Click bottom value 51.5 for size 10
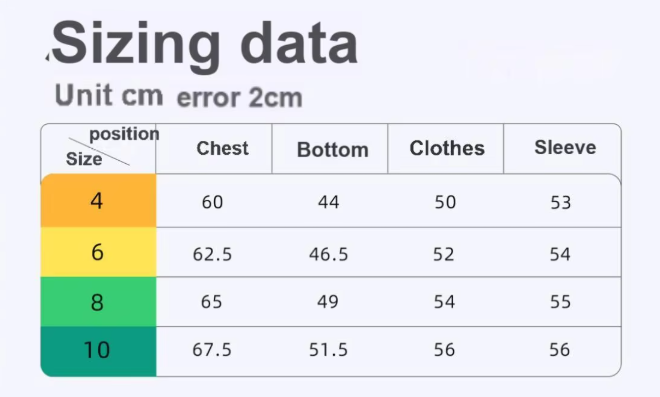Image resolution: width=660 pixels, height=397 pixels. [328, 350]
